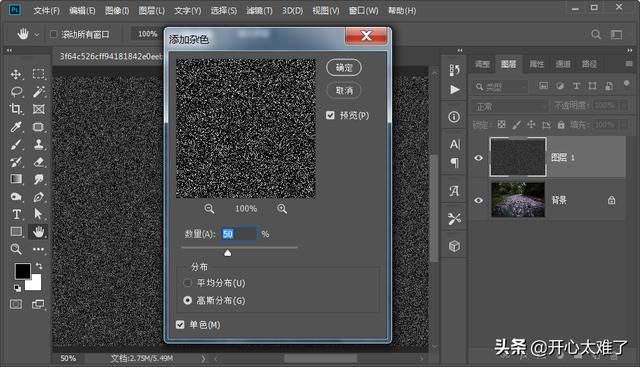Select the Eyedropper tool
Screen dimensions: 640x367
[x=16, y=127]
